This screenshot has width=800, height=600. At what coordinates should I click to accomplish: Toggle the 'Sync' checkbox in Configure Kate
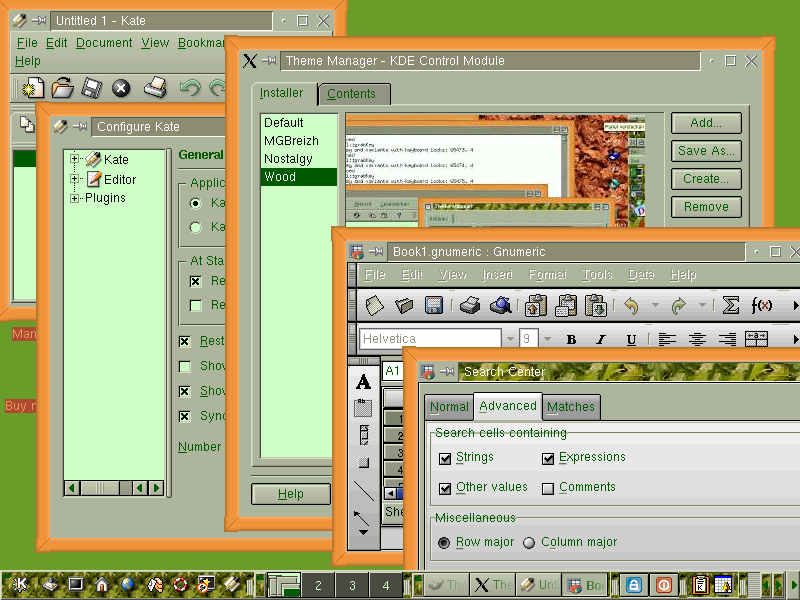pyautogui.click(x=185, y=416)
